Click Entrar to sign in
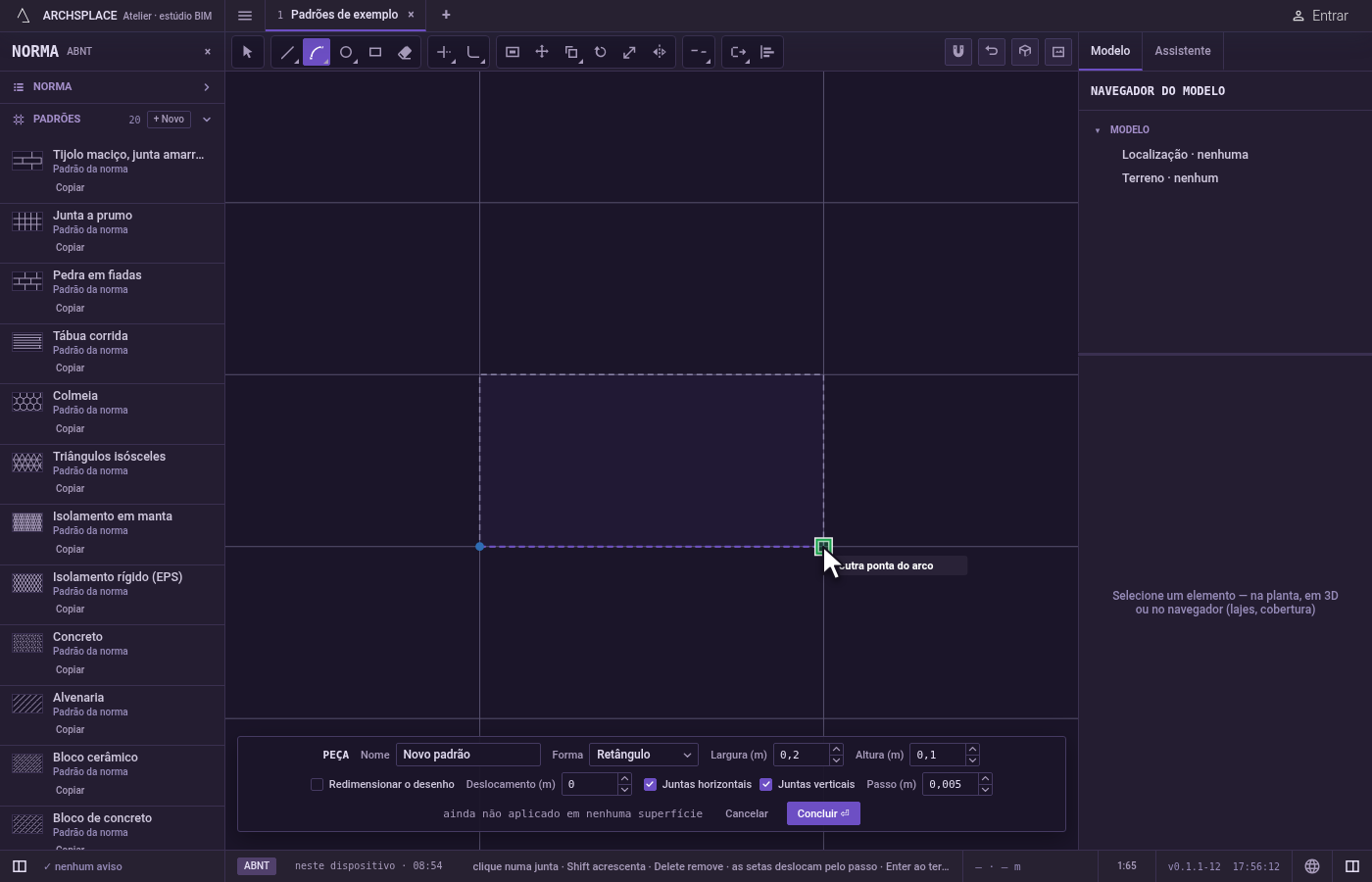Viewport: 1372px width, 882px height. pos(1320,16)
